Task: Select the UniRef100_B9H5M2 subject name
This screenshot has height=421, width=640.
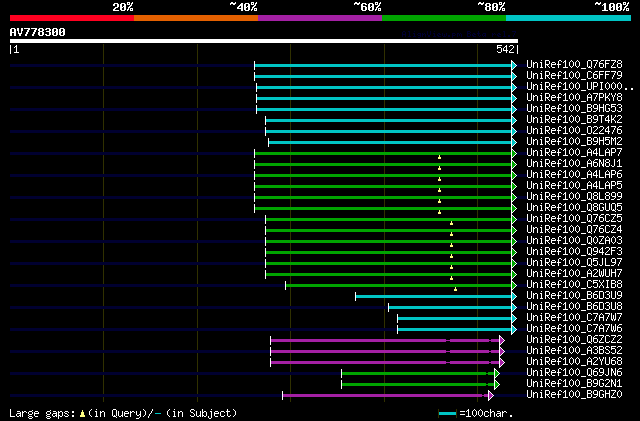Action: point(574,142)
